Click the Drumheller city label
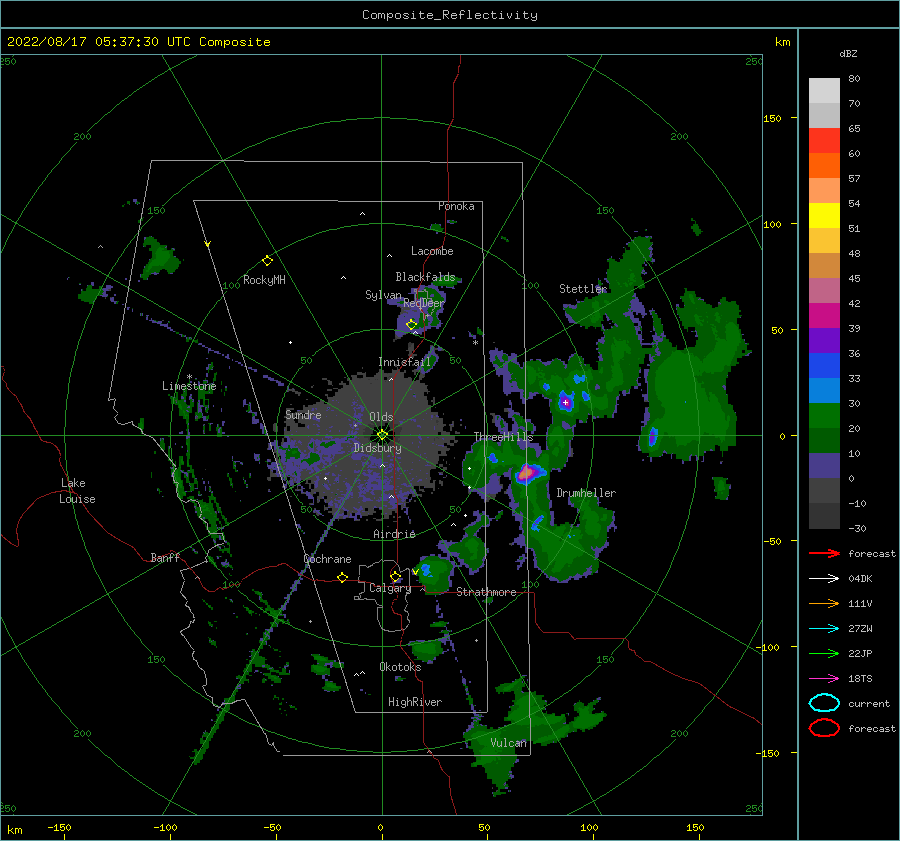This screenshot has width=900, height=841. point(586,493)
